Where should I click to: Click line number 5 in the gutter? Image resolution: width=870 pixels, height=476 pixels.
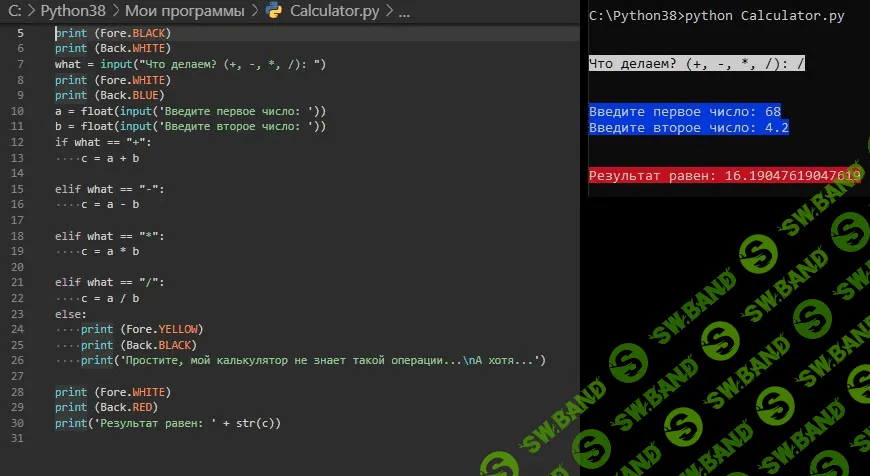pyautogui.click(x=20, y=33)
